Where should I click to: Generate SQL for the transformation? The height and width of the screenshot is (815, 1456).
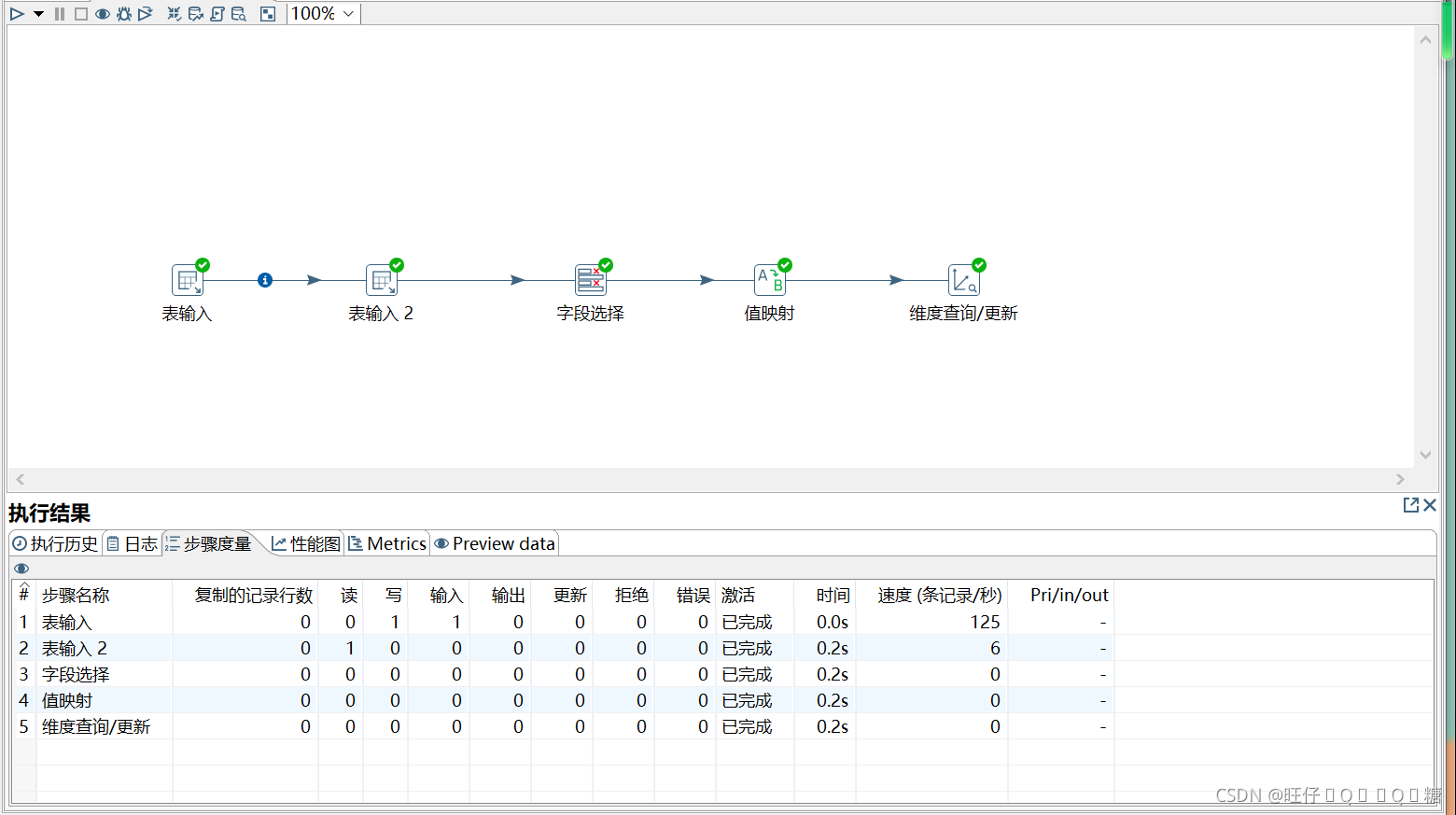pyautogui.click(x=217, y=14)
